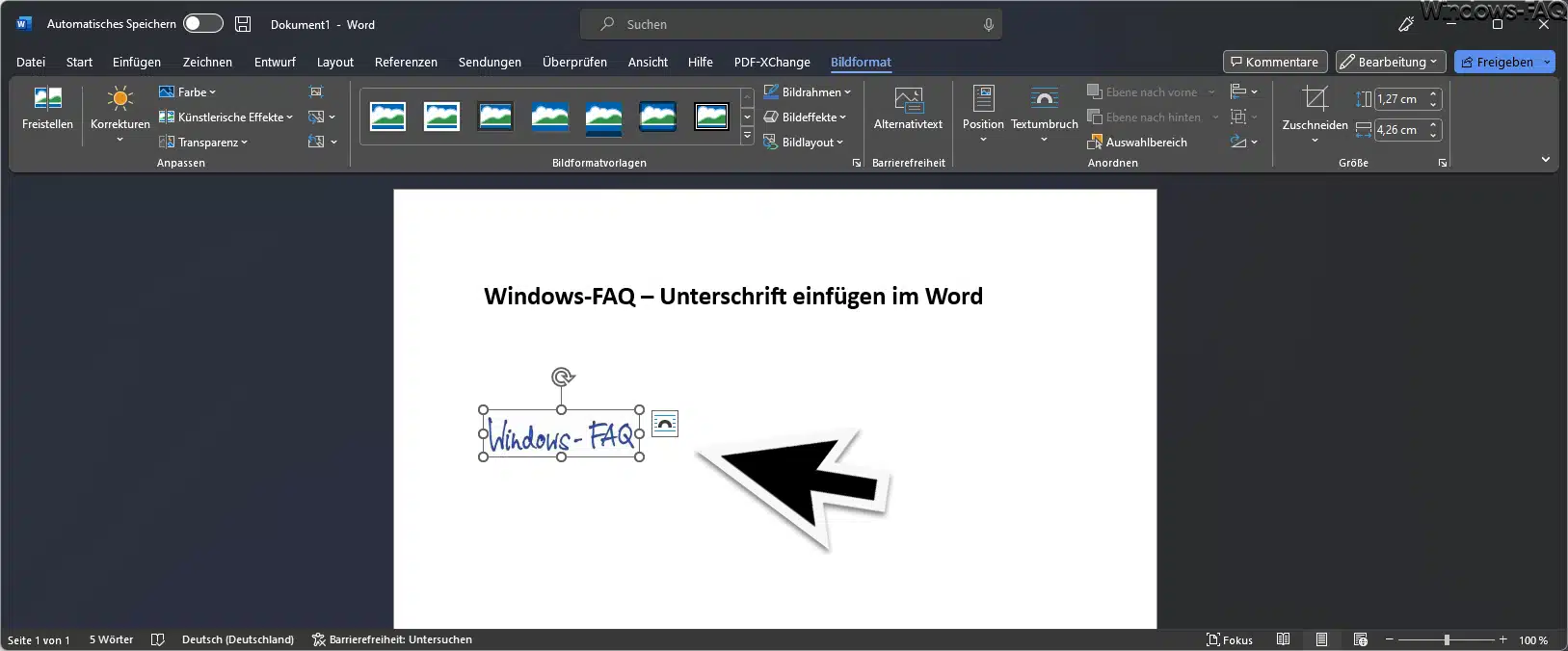Open the Datei menu

(x=31, y=62)
